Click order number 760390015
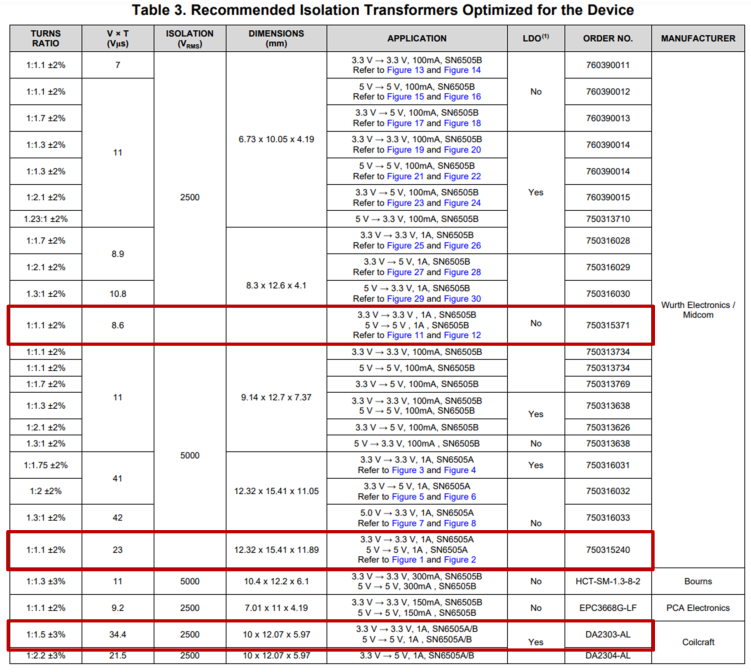 coord(608,197)
